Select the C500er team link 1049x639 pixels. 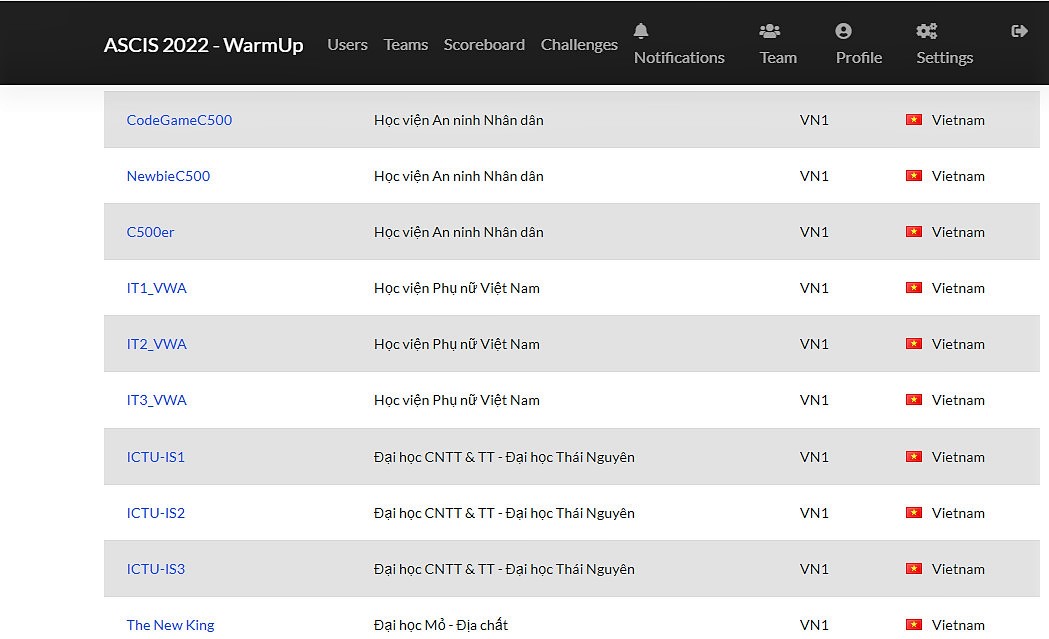[x=150, y=232]
